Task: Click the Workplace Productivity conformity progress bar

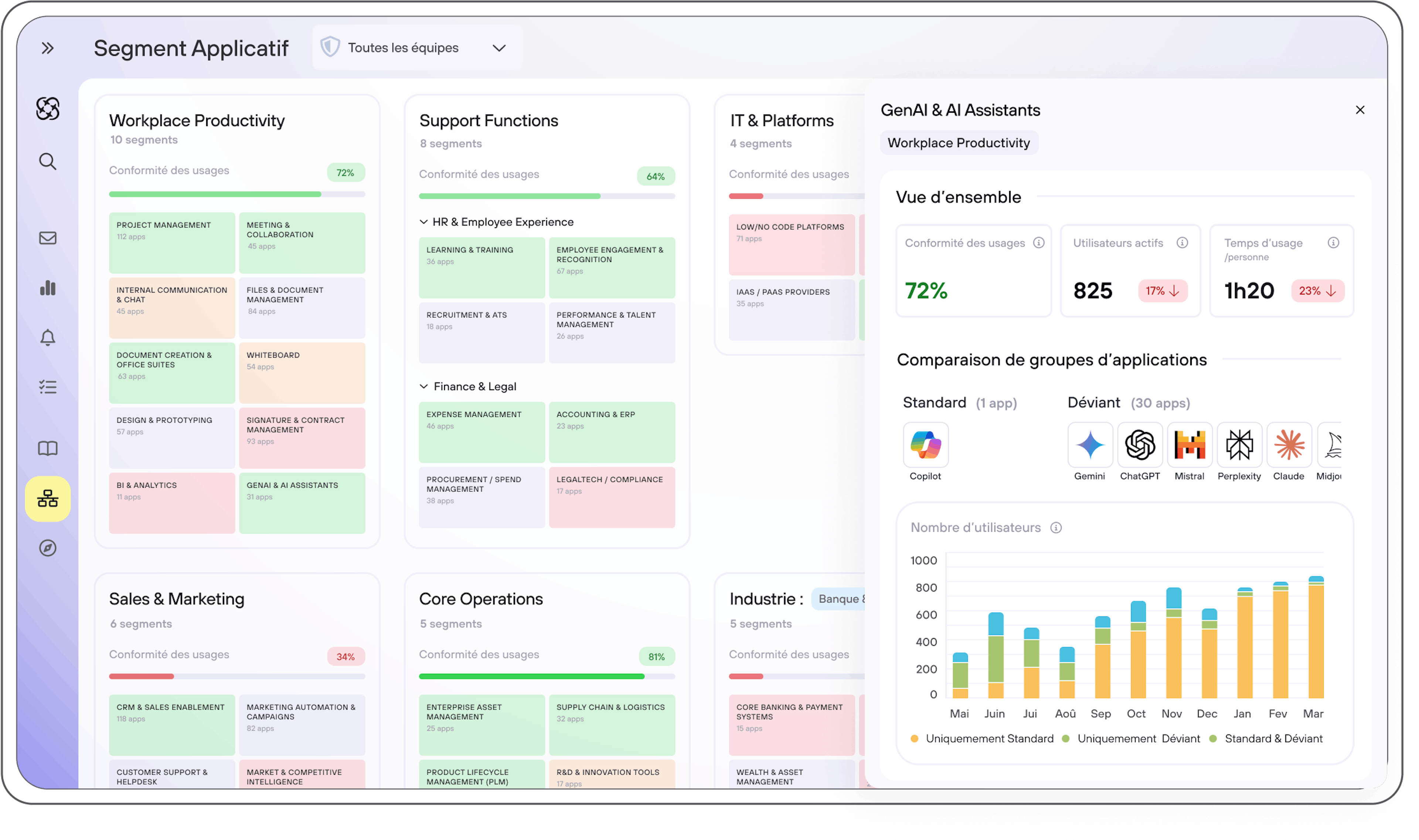Action: point(236,194)
